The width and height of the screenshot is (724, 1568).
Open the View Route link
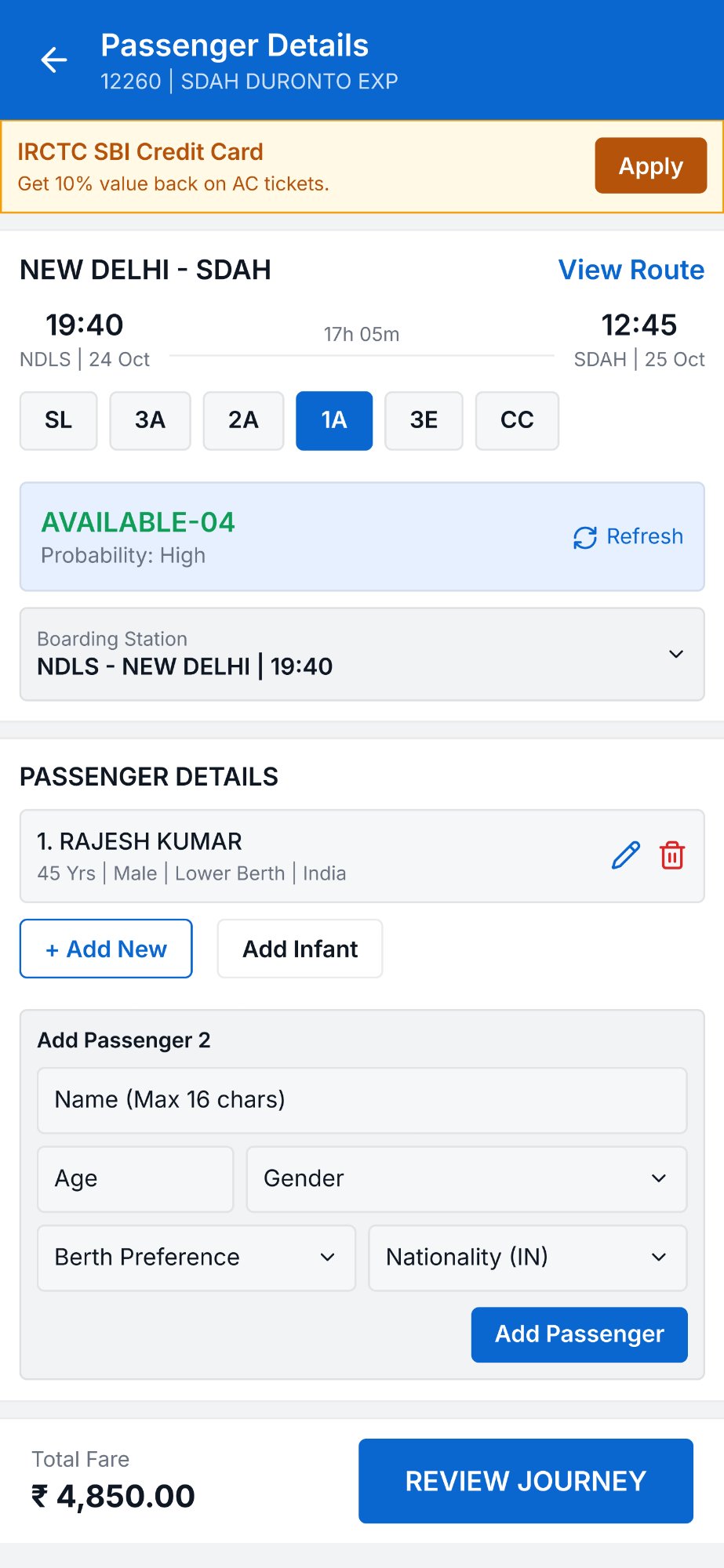coord(631,270)
